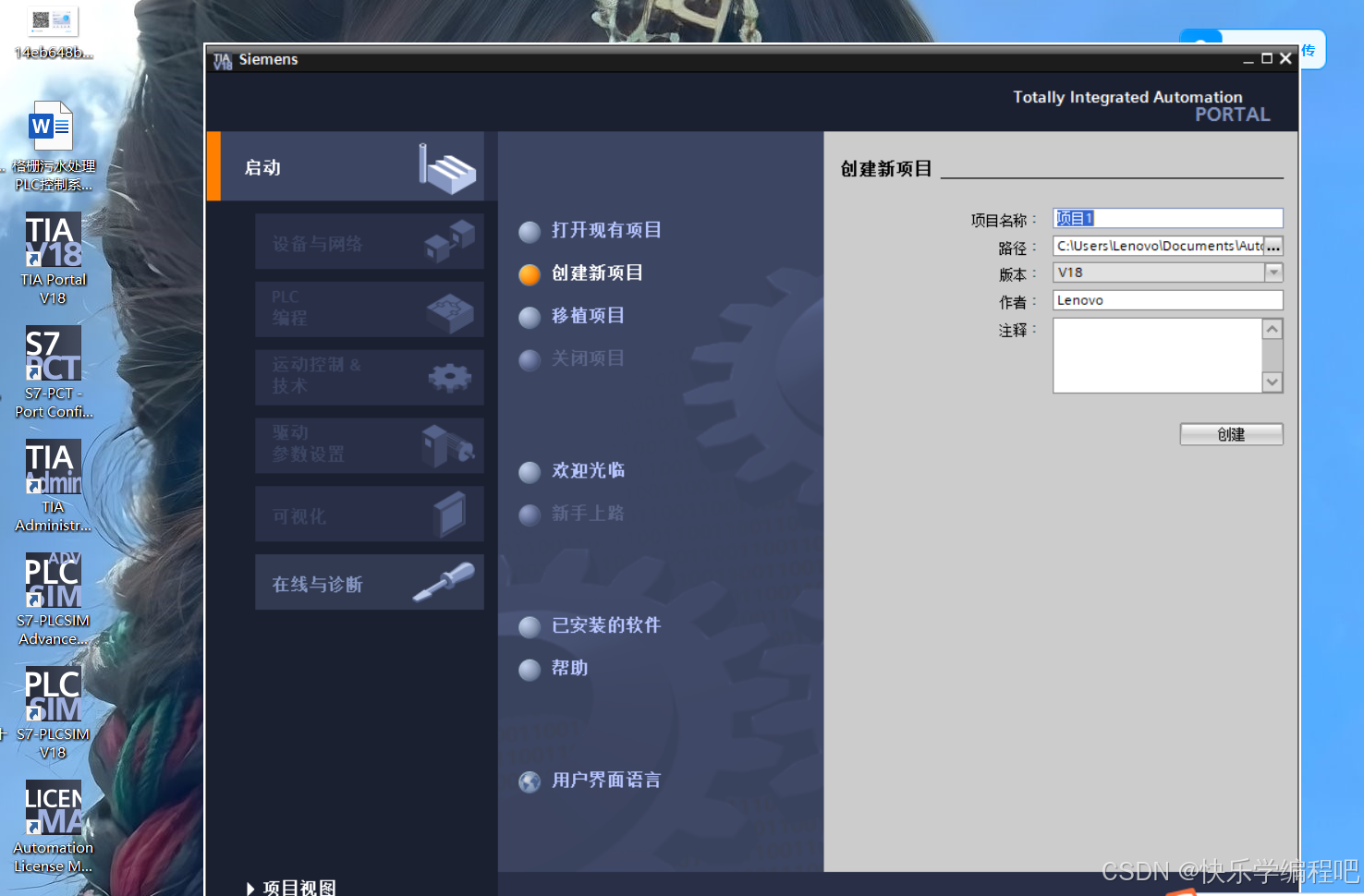Screen dimensions: 1364x896
Task: Click the 运动控制 gear icon
Action: [x=450, y=378]
